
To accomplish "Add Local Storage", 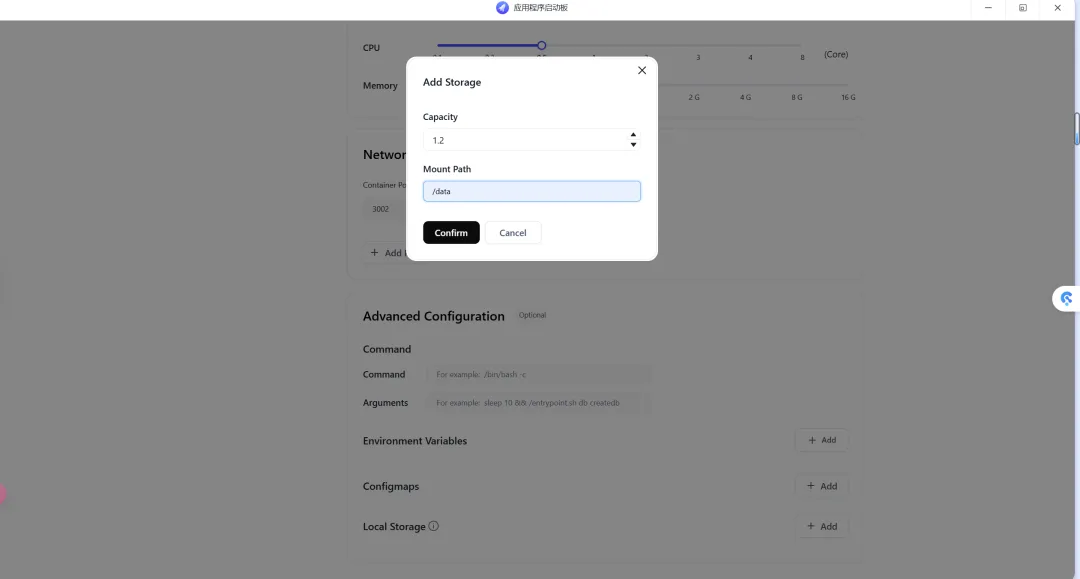I will [x=822, y=526].
